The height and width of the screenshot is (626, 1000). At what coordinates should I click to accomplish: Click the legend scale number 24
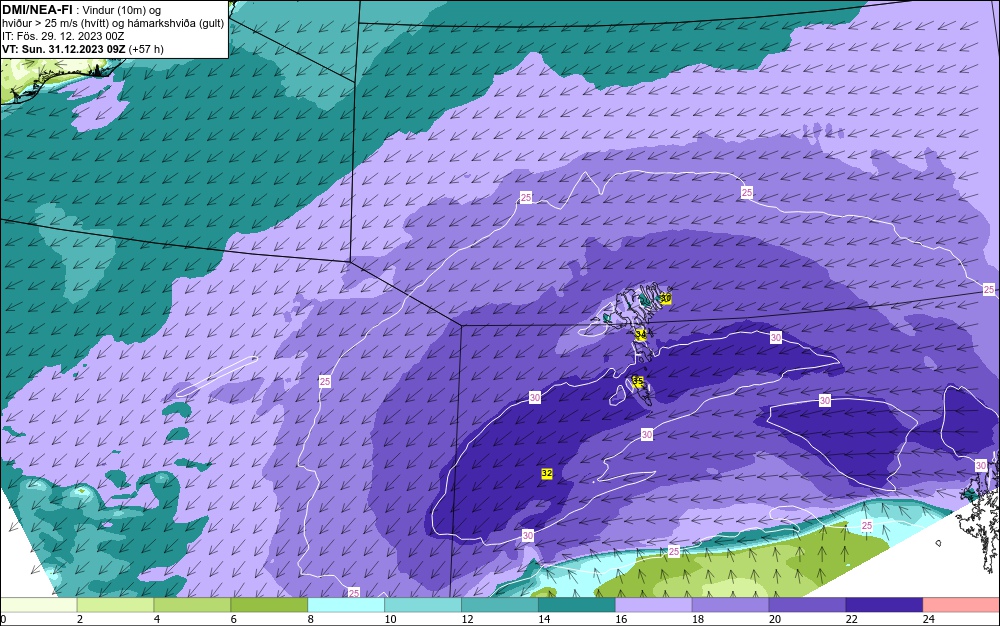[929, 619]
